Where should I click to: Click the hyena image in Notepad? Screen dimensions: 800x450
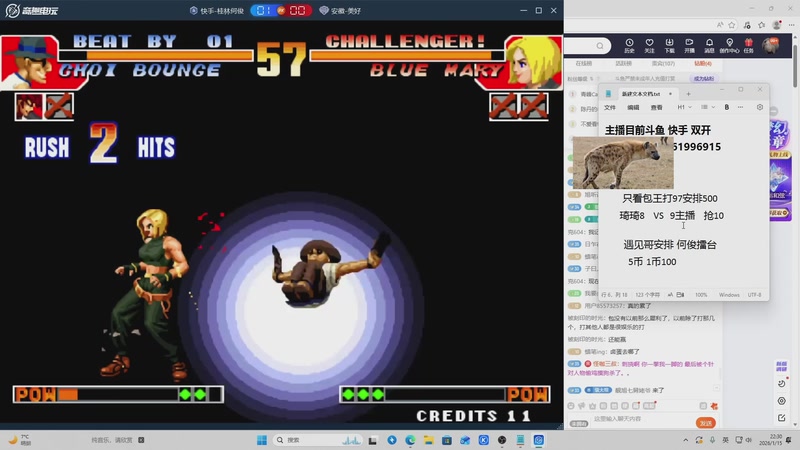click(623, 163)
